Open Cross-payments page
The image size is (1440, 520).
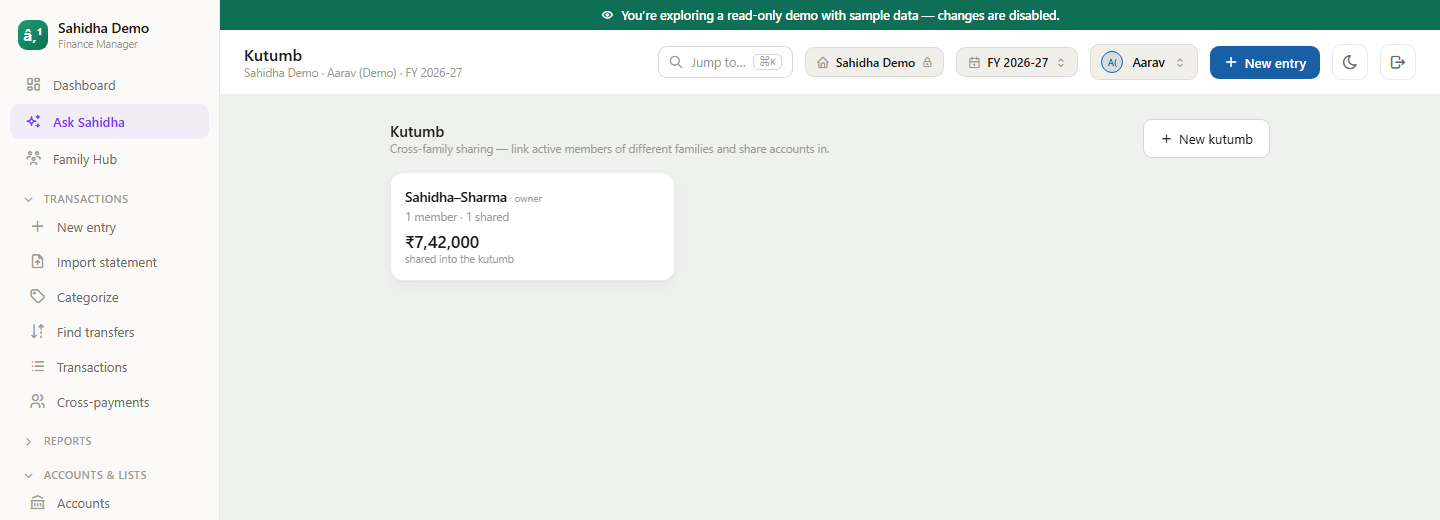point(110,402)
